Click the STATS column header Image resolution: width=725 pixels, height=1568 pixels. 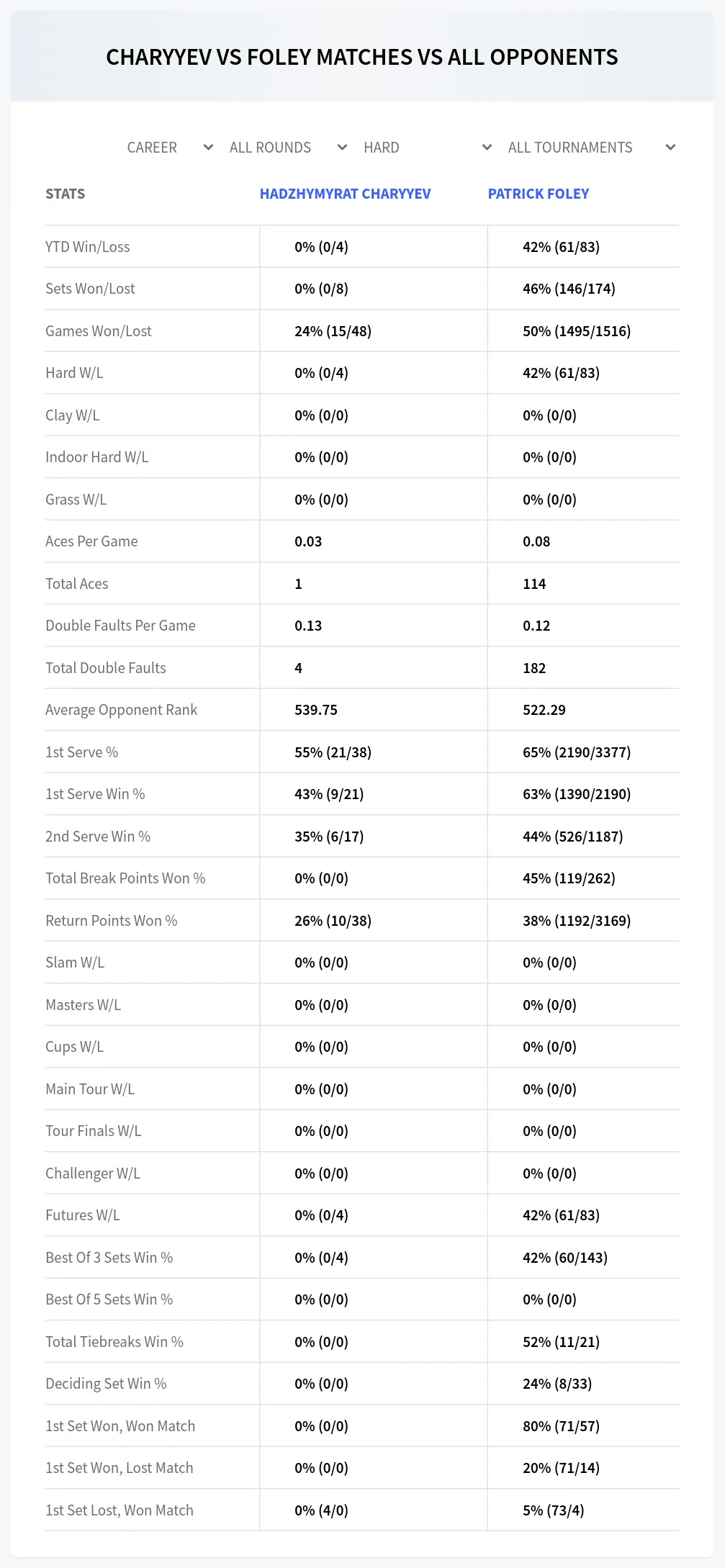pyautogui.click(x=65, y=194)
